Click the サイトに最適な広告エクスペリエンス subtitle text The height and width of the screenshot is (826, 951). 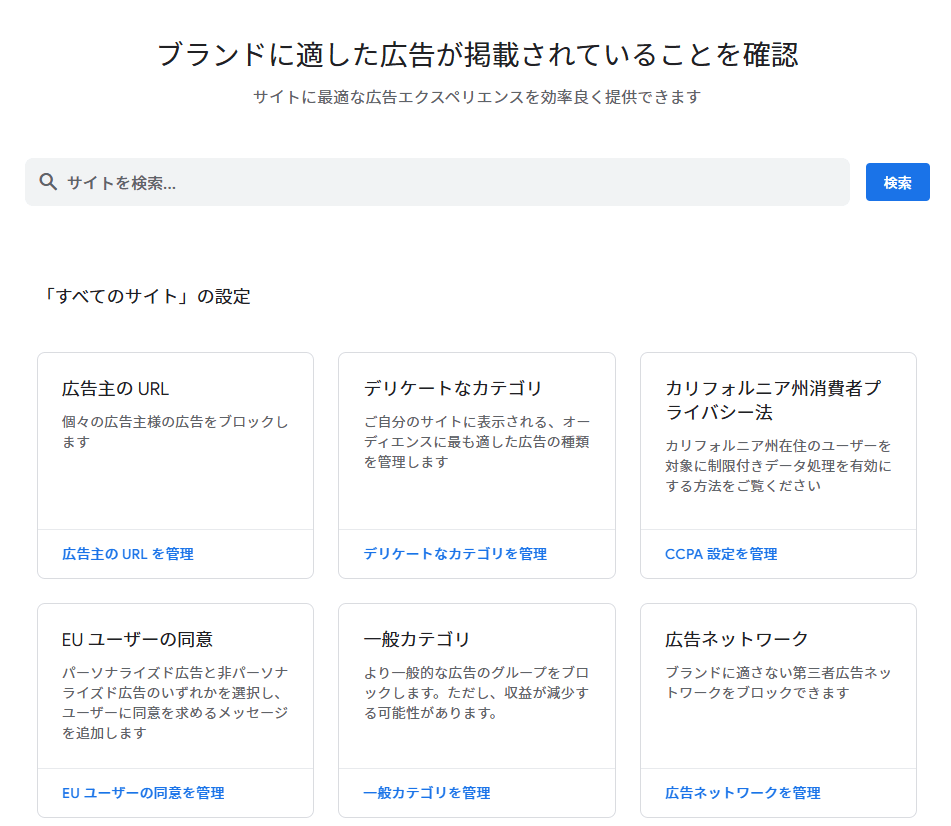477,97
